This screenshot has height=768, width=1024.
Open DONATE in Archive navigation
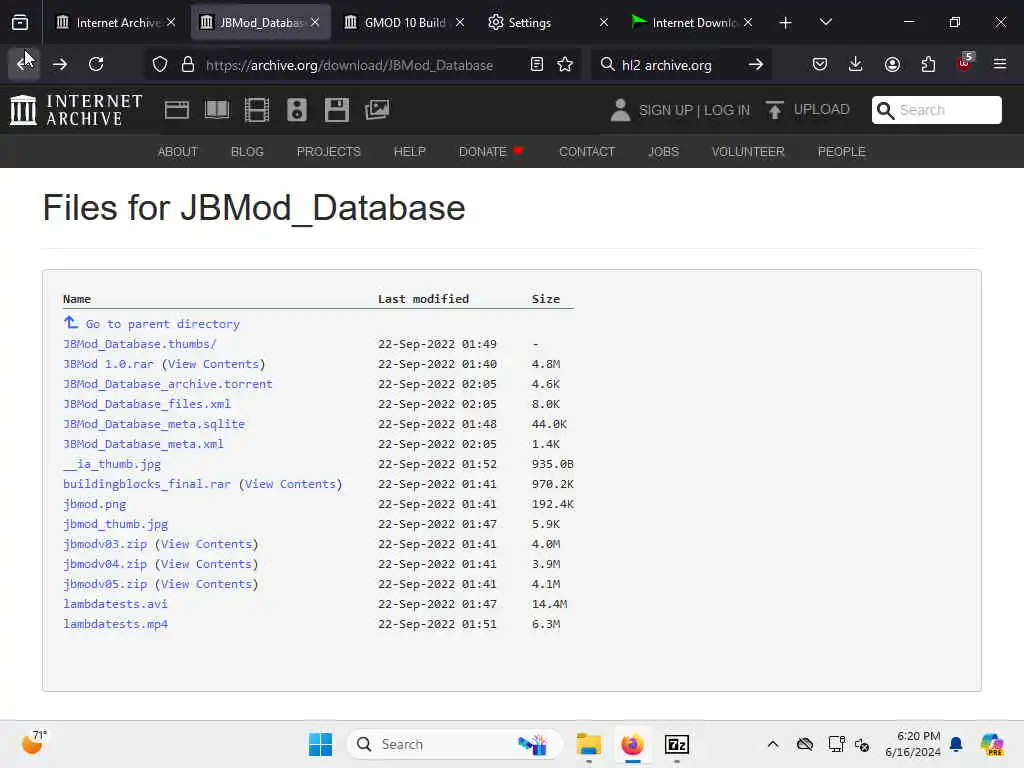(x=491, y=152)
